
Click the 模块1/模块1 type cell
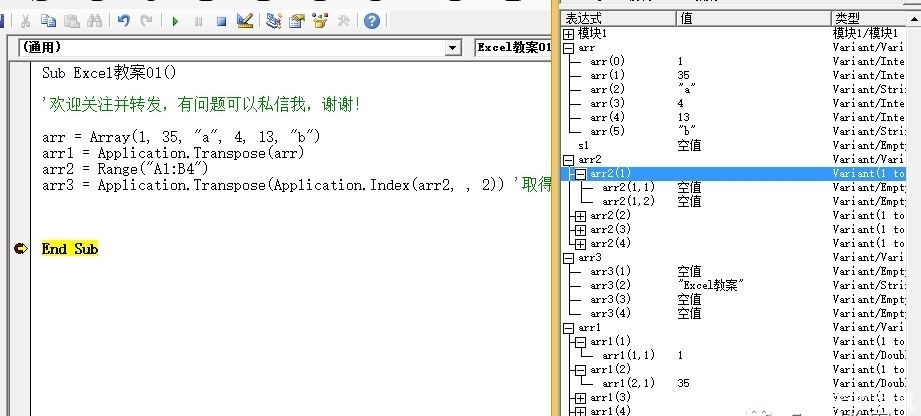[x=865, y=34]
